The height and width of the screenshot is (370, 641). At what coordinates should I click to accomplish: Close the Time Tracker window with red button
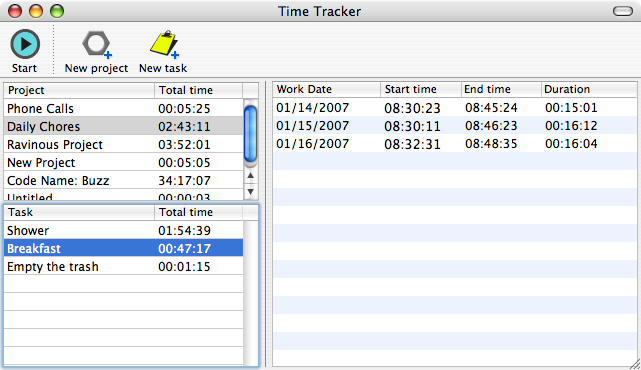15,11
